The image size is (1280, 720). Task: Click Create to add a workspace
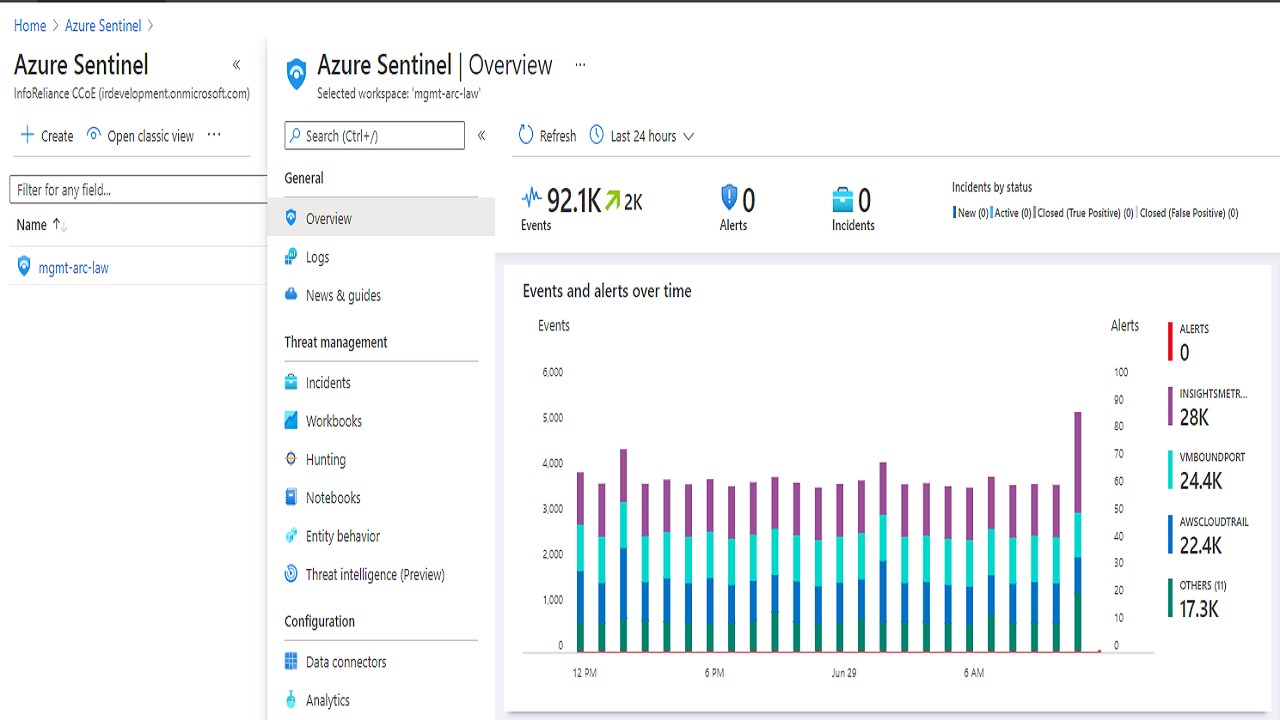tap(47, 136)
